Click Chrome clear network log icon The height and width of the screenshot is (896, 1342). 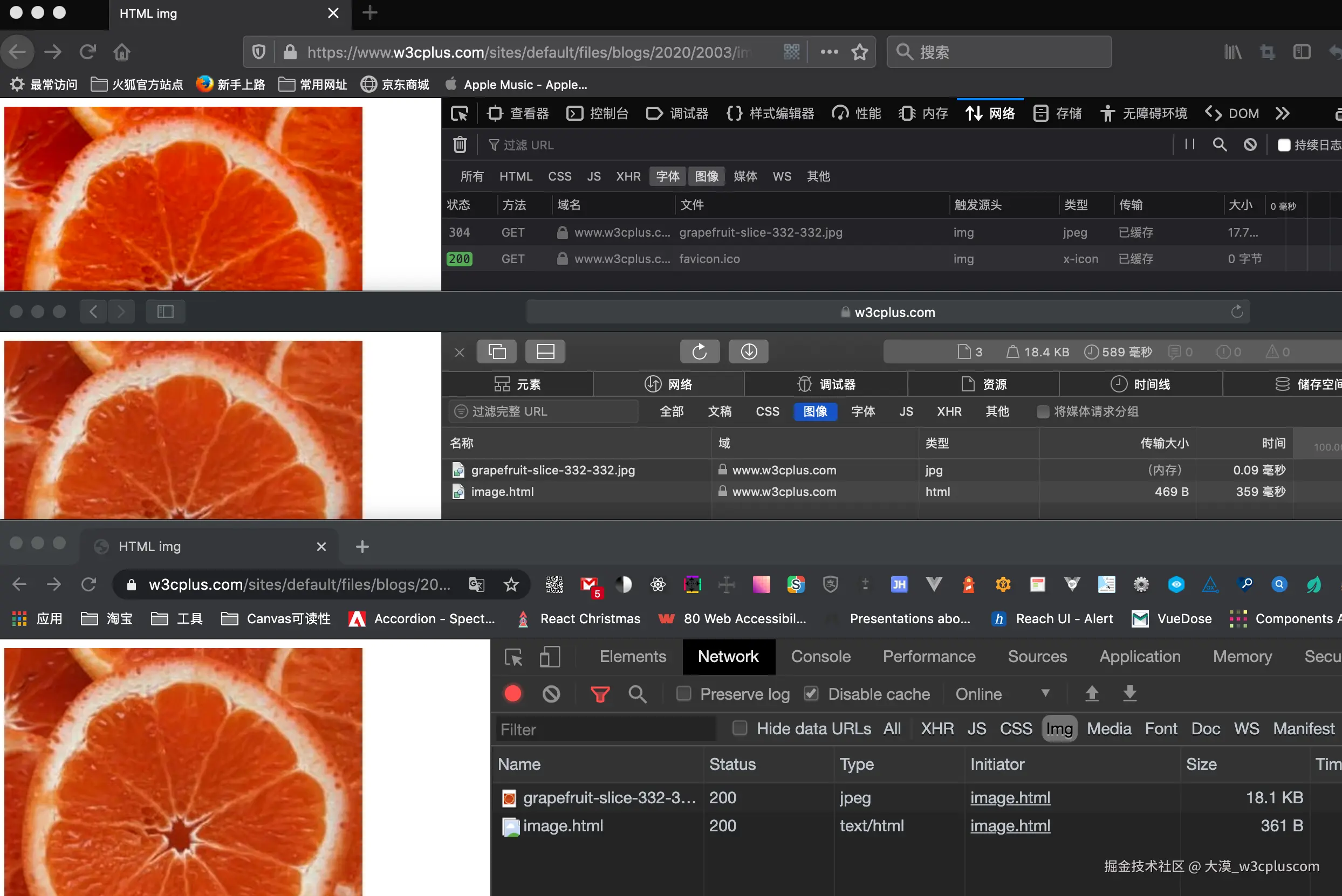click(551, 694)
